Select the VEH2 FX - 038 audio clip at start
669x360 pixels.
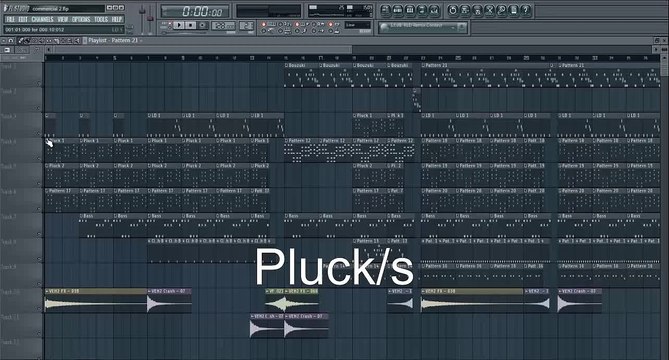96,301
